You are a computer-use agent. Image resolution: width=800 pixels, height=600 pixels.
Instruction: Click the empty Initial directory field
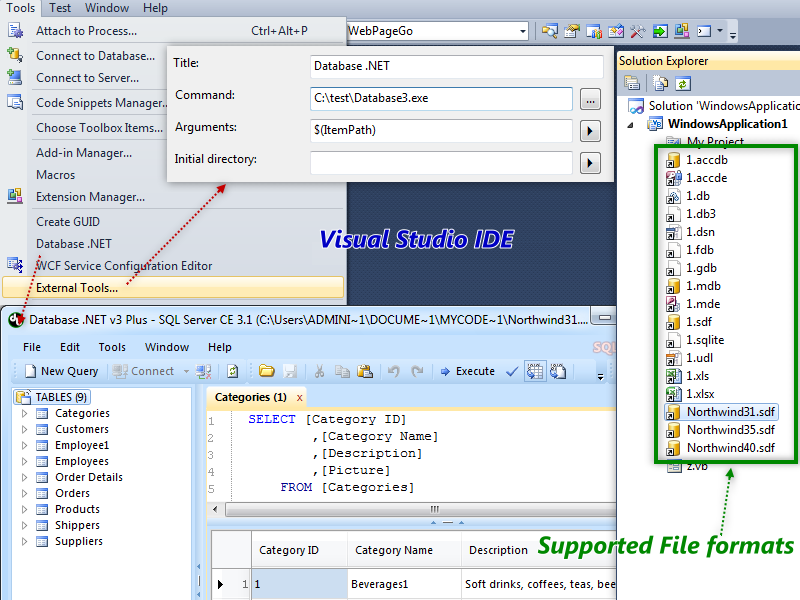(441, 163)
